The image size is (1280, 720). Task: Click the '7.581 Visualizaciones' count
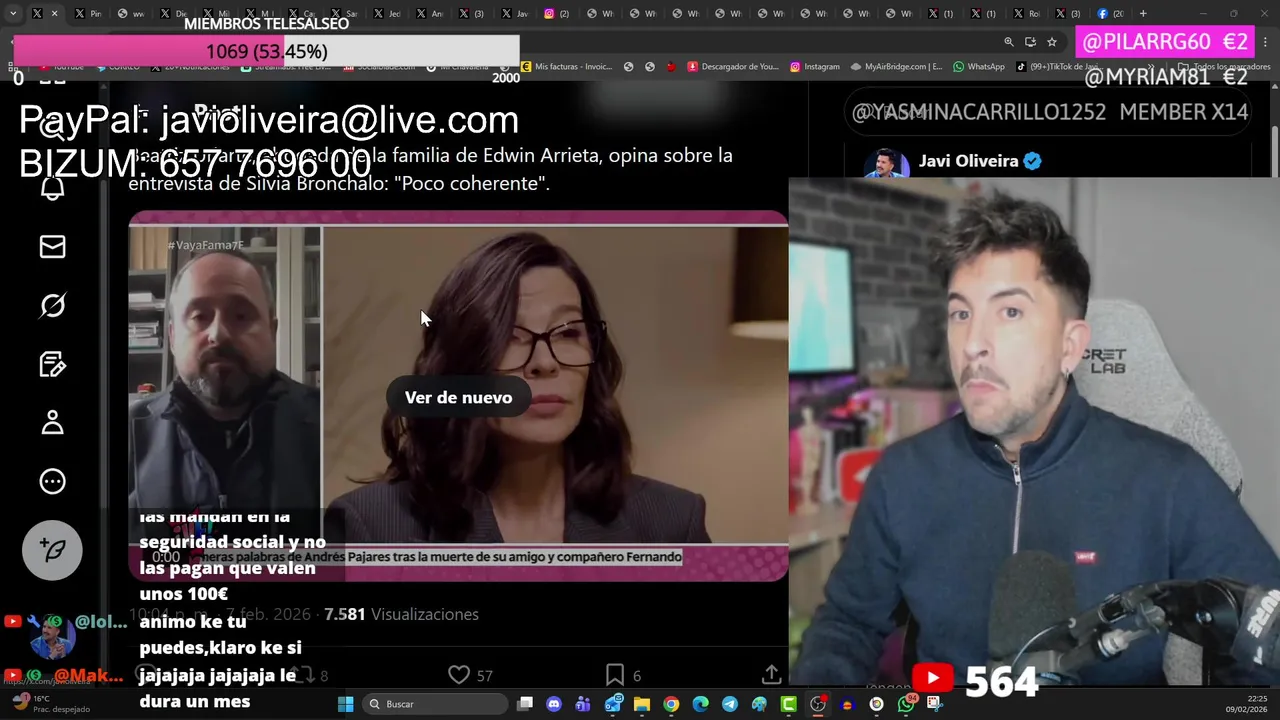point(401,614)
